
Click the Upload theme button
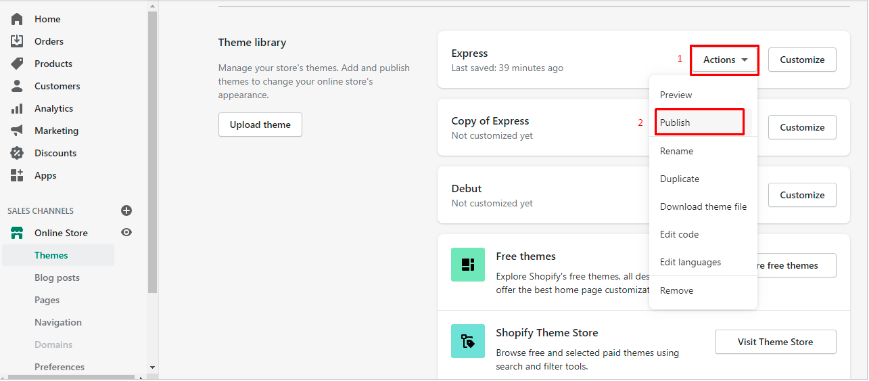pos(260,125)
